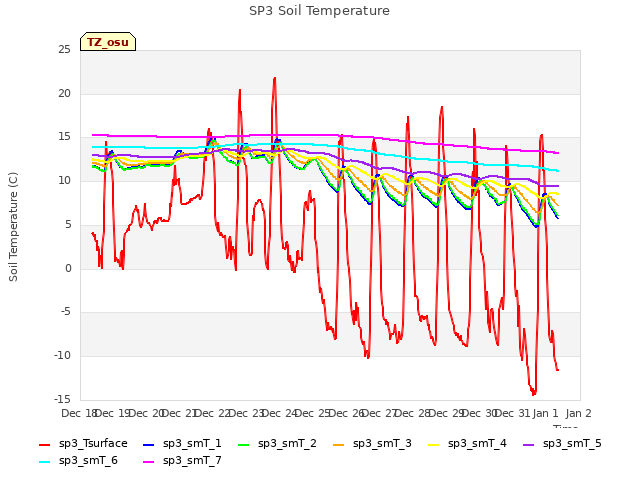Click the orange sp3_smT_3 legend swatch
This screenshot has width=640, height=480.
point(338,444)
